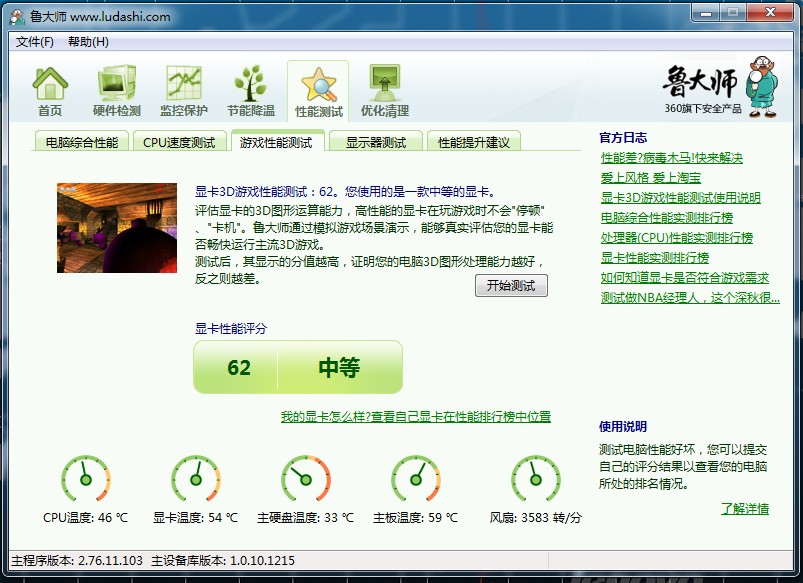Click the CPU温度 gauge dial

(86, 480)
